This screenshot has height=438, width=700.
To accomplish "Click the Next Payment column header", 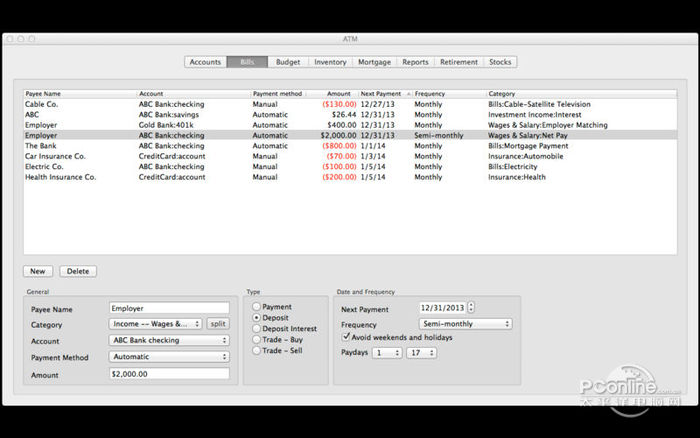I will coord(385,94).
